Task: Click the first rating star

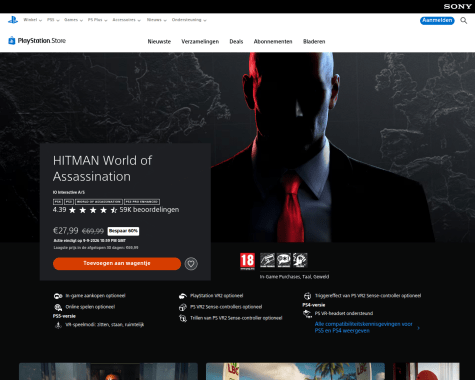Action: [x=72, y=210]
